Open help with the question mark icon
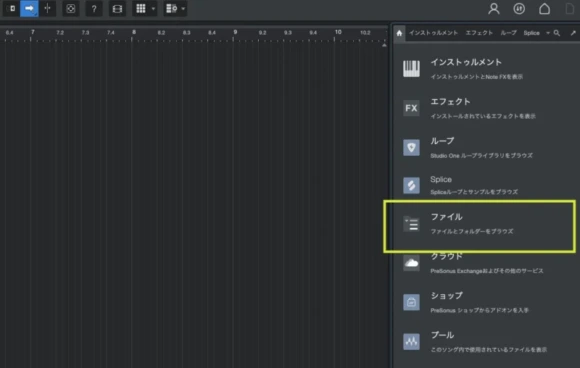 tap(94, 9)
